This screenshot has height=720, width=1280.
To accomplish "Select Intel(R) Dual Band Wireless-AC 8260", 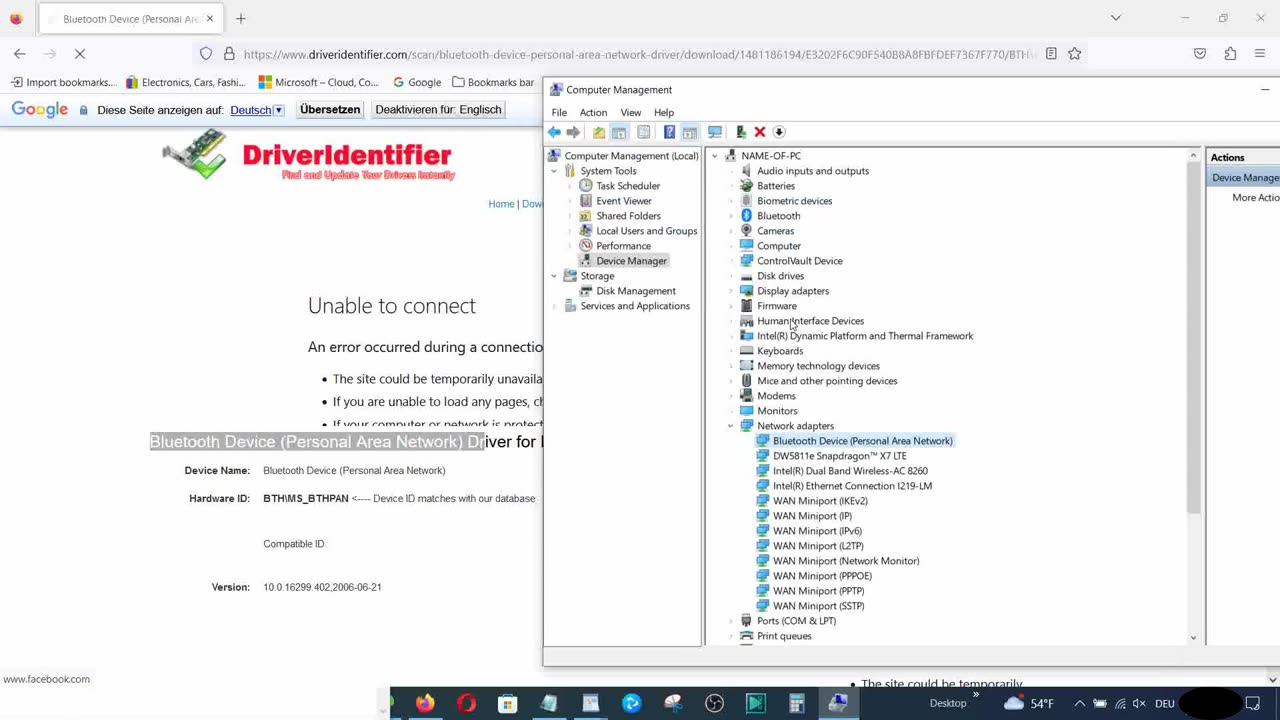I will [850, 471].
